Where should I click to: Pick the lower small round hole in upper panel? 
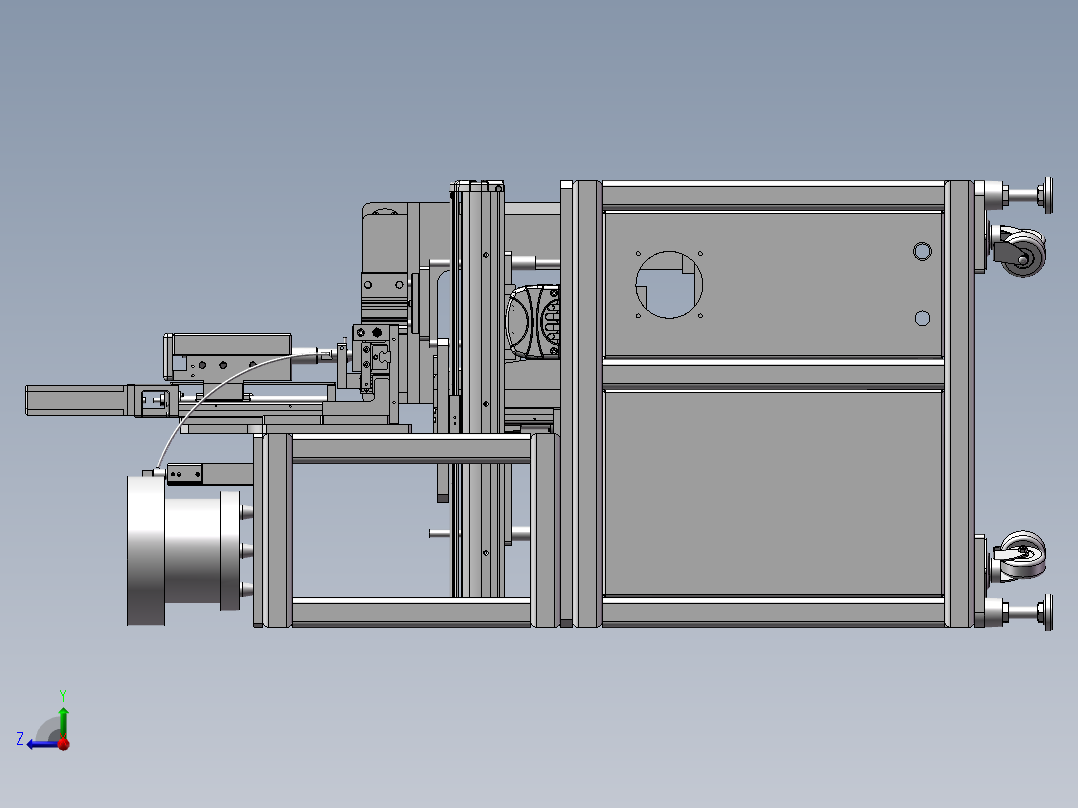click(922, 318)
